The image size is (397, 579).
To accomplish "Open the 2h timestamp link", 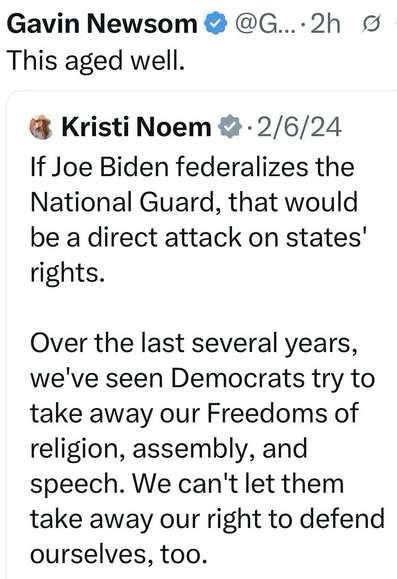I will tap(325, 24).
